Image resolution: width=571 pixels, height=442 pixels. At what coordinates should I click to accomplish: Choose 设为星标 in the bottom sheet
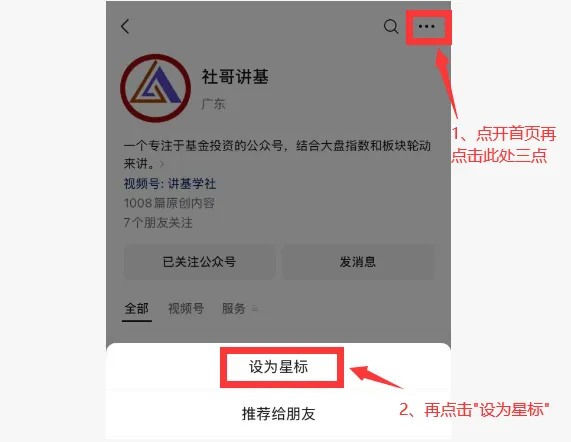click(279, 367)
